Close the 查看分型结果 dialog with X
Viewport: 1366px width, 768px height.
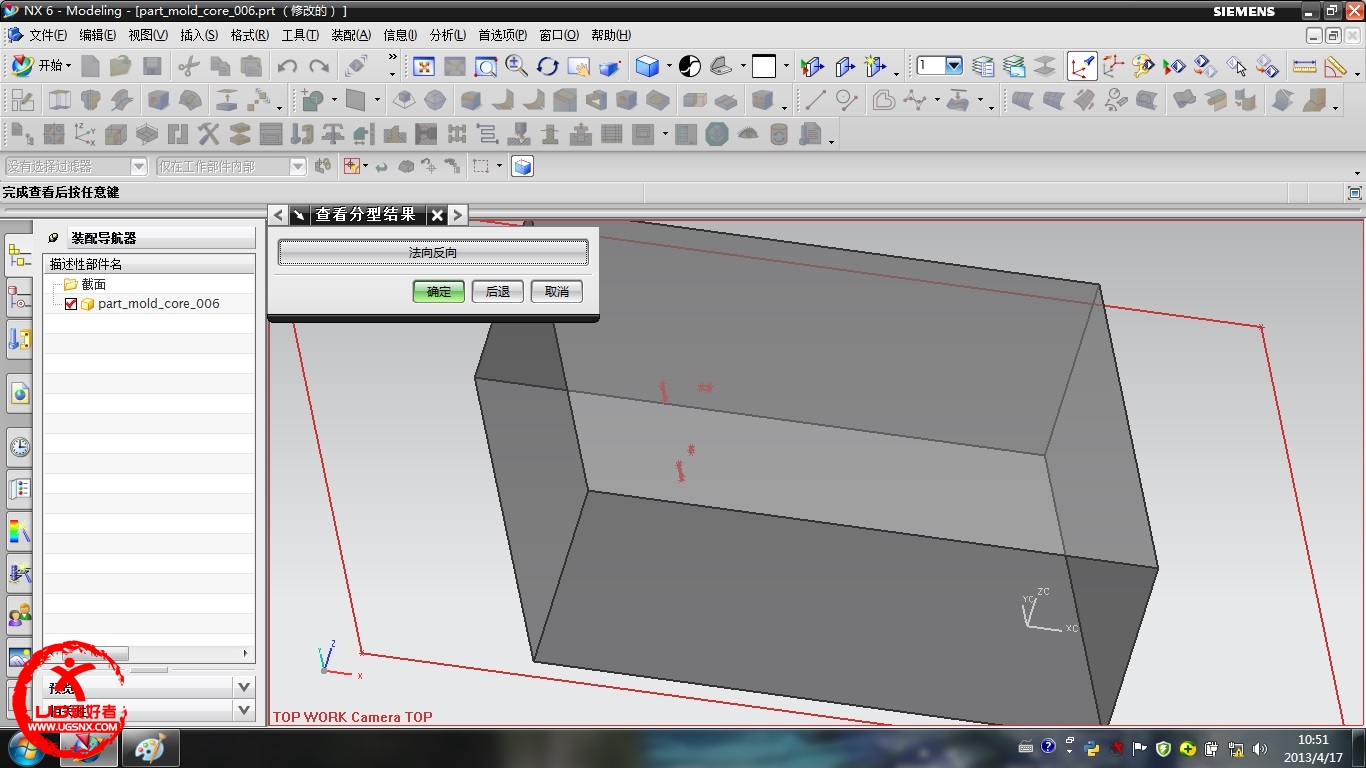point(437,215)
